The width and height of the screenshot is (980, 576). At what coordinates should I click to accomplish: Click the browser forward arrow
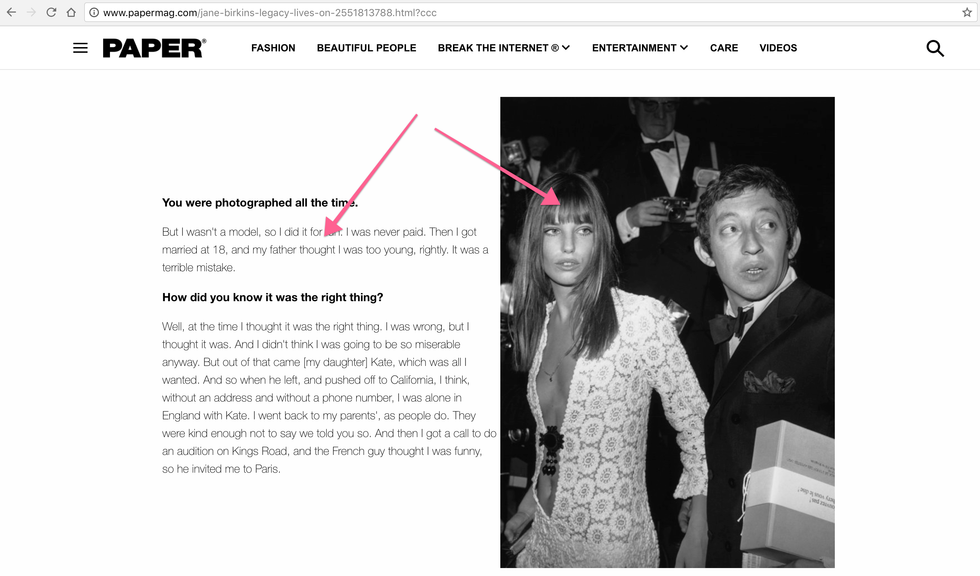[31, 13]
